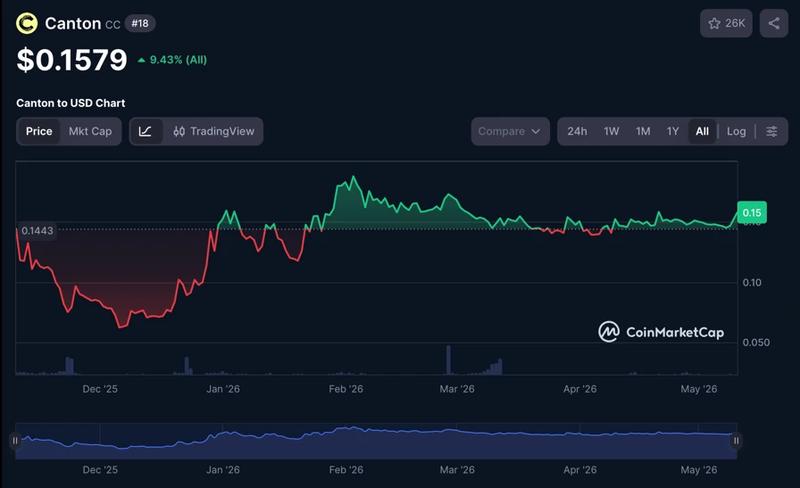Screen dimensions: 800x488
Task: Select the 1Y time range
Action: click(672, 132)
